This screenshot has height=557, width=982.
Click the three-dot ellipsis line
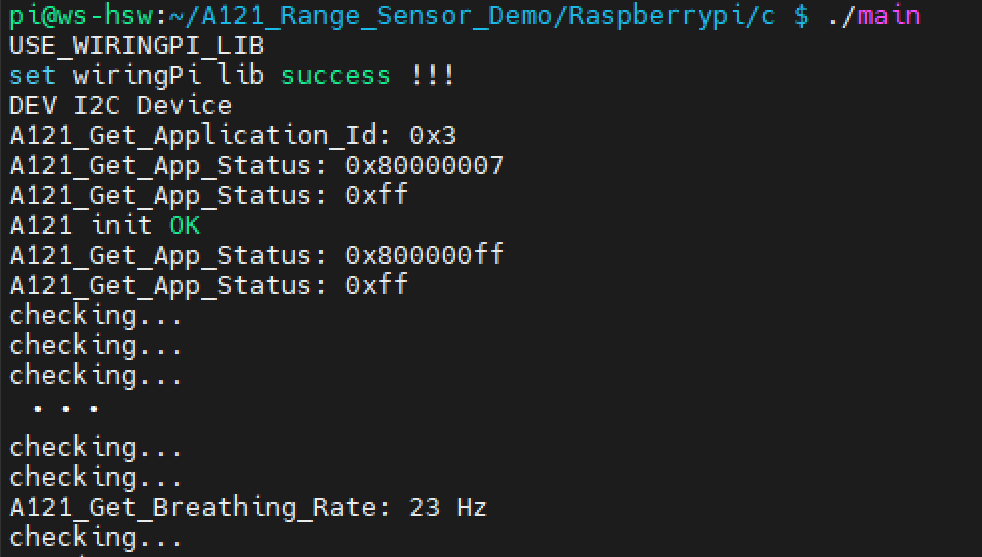[x=66, y=409]
